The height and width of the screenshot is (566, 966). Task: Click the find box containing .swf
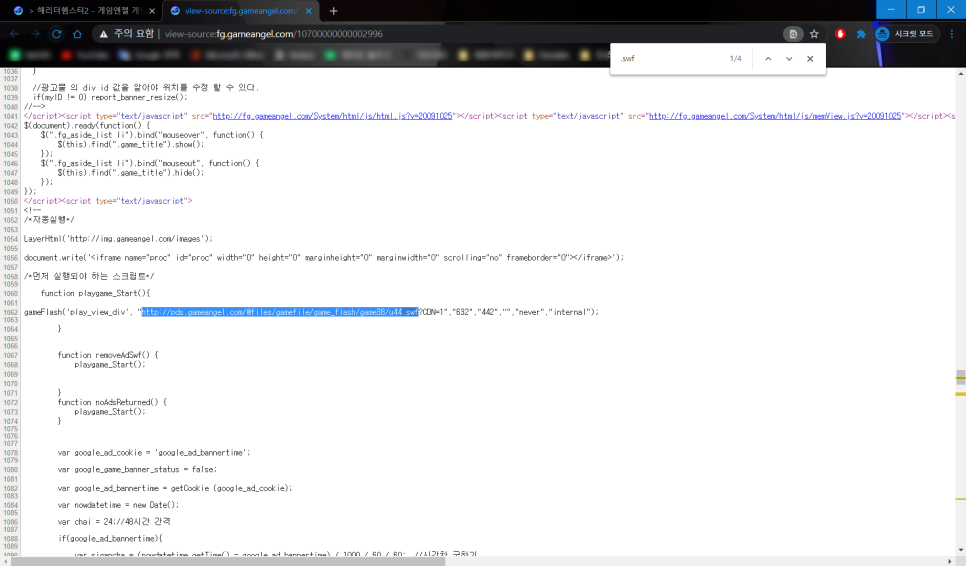[x=668, y=59]
